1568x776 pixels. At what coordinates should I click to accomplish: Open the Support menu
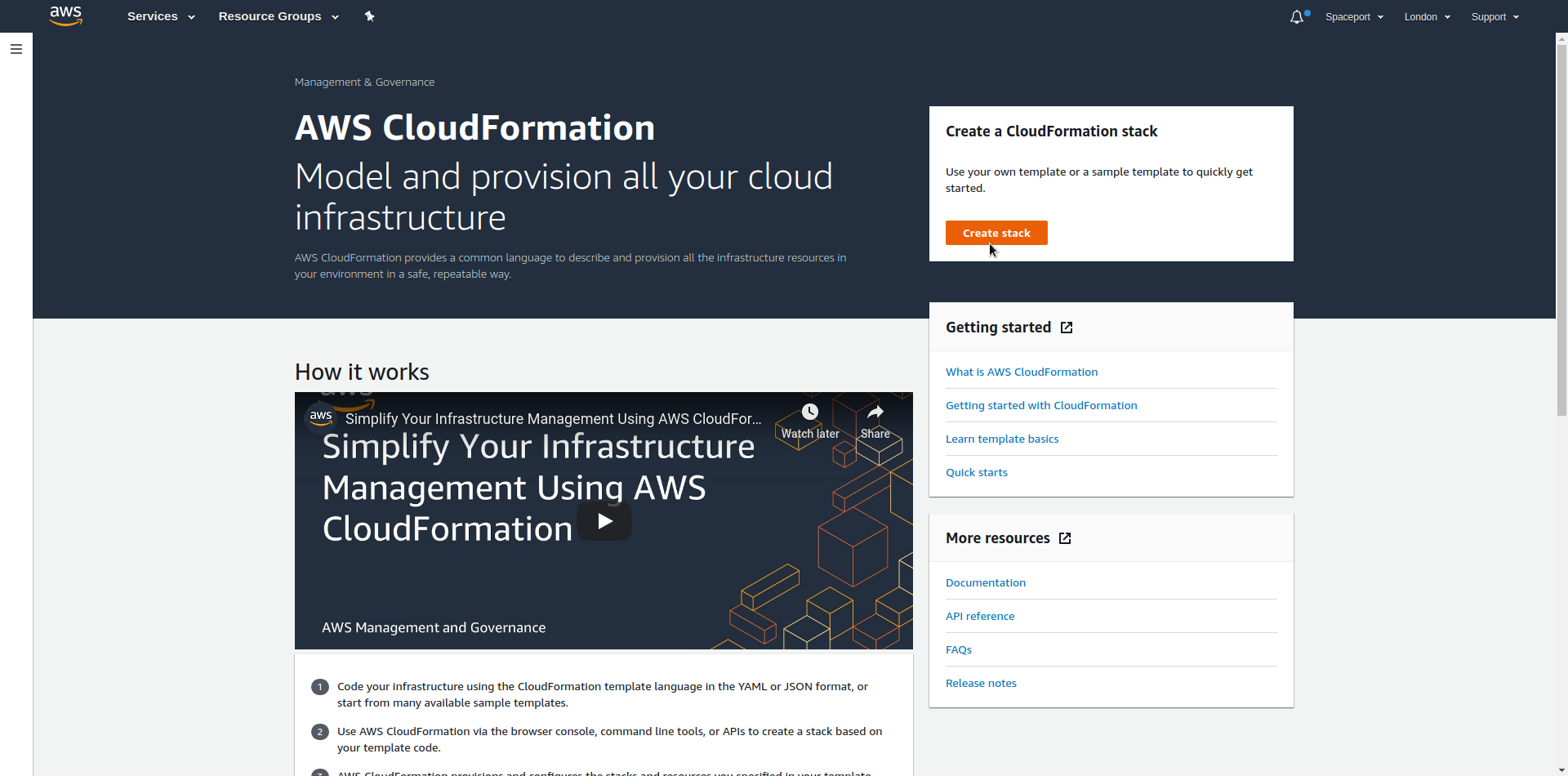[x=1494, y=16]
